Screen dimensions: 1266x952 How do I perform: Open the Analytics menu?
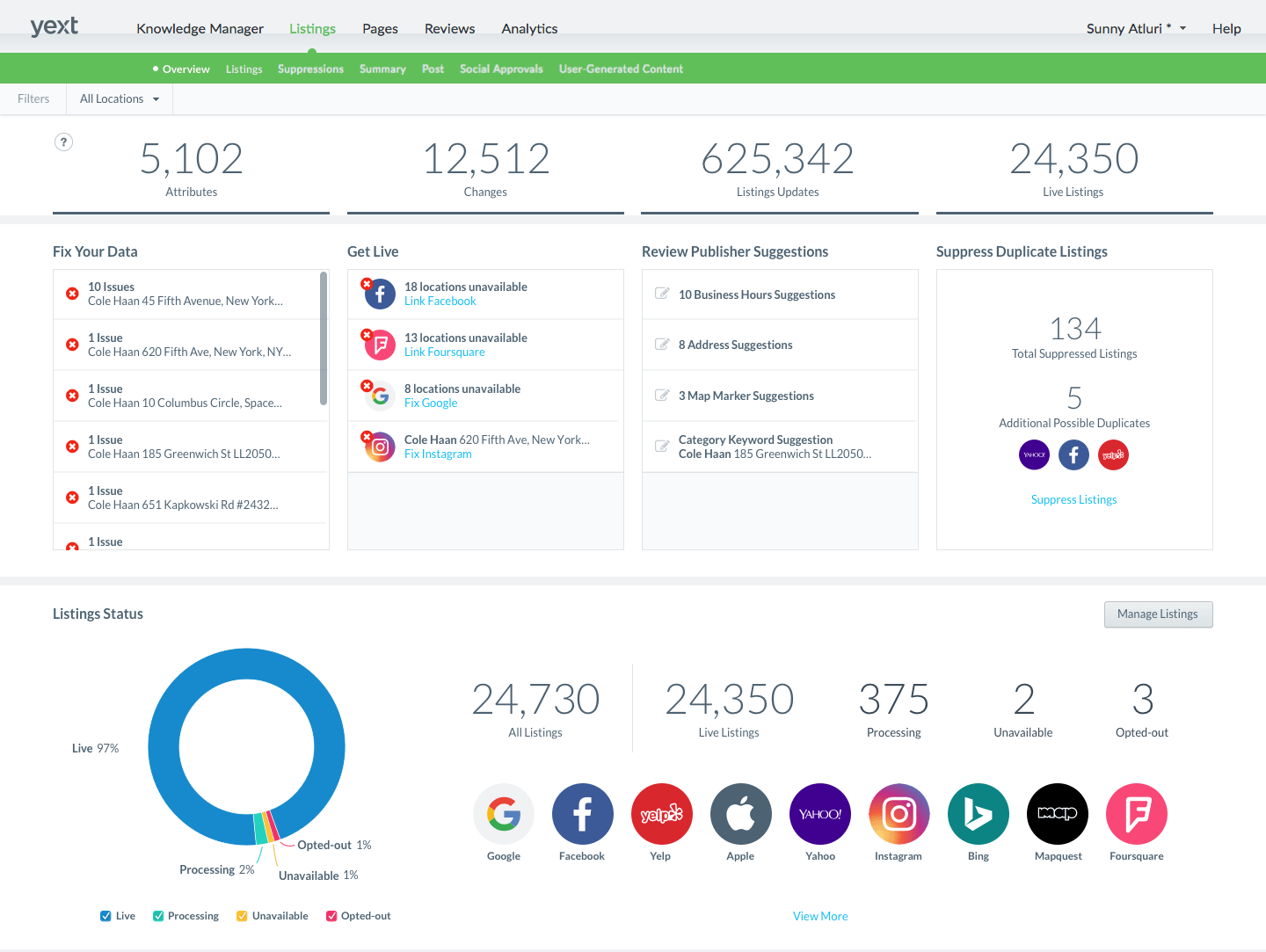[x=529, y=29]
